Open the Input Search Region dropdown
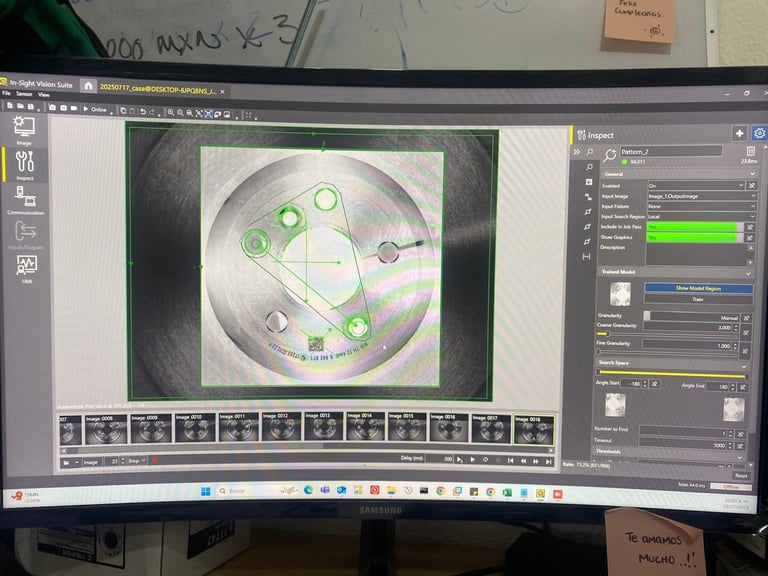Image resolution: width=768 pixels, height=576 pixels. (x=701, y=216)
